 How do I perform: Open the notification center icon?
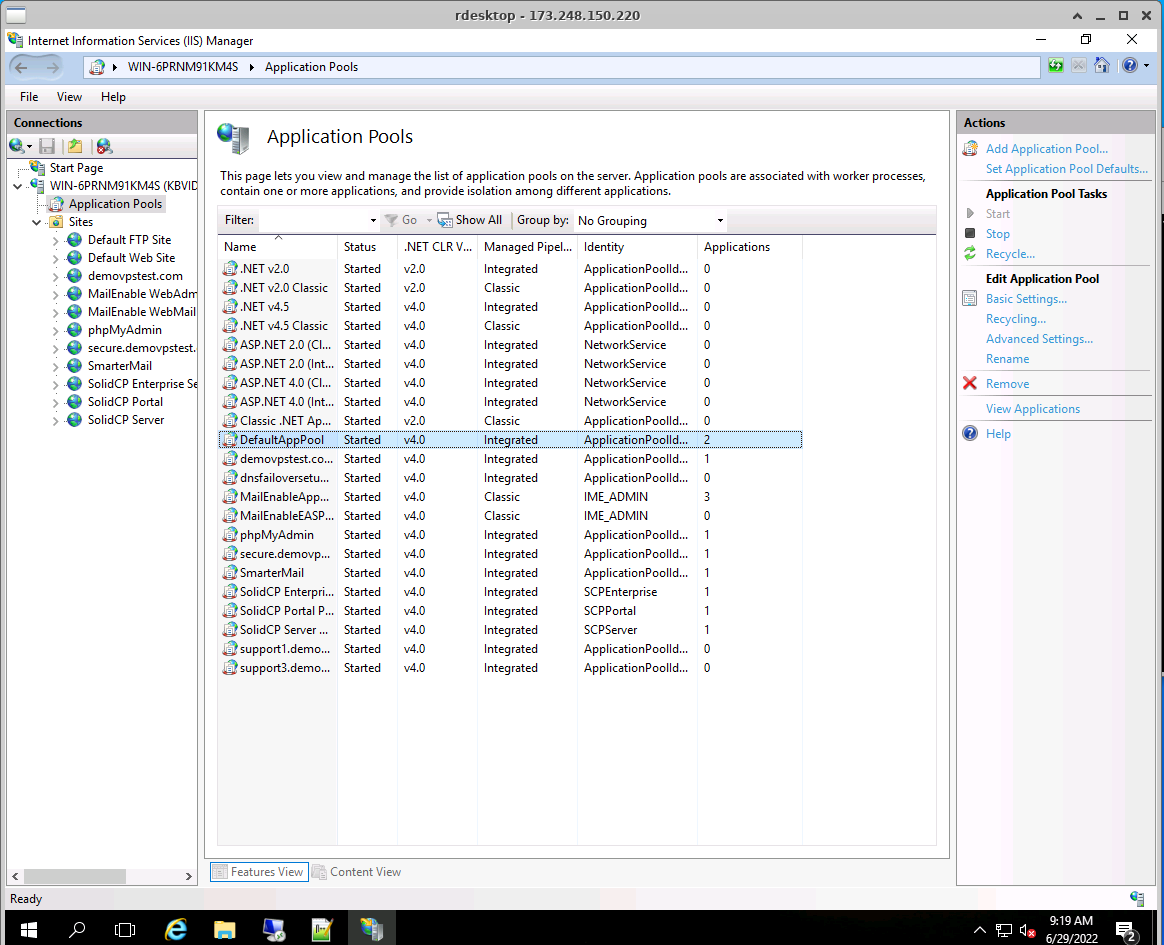(x=1126, y=929)
